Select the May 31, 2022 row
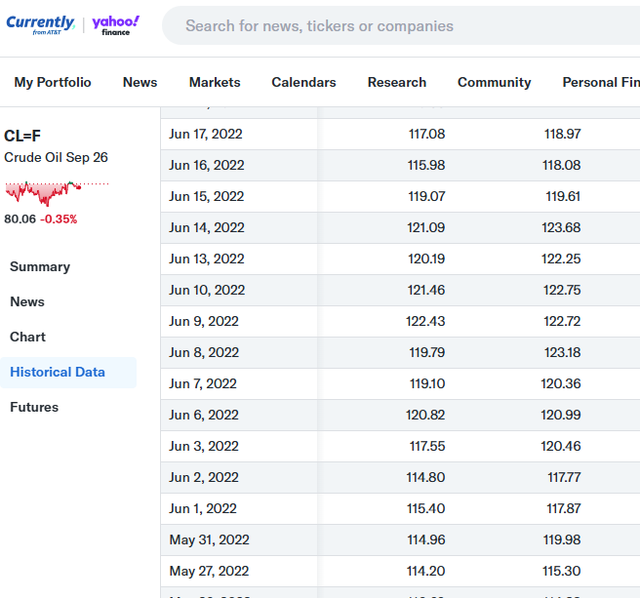 (400, 540)
